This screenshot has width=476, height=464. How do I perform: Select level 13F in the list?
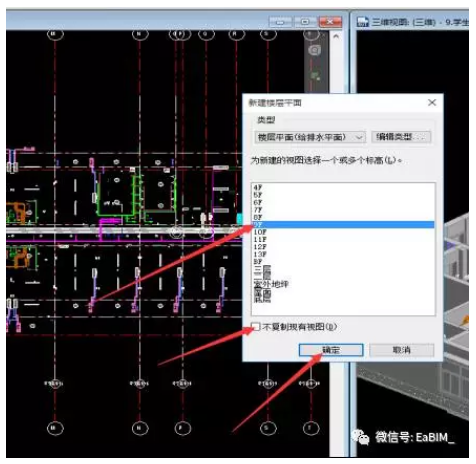[343, 254]
